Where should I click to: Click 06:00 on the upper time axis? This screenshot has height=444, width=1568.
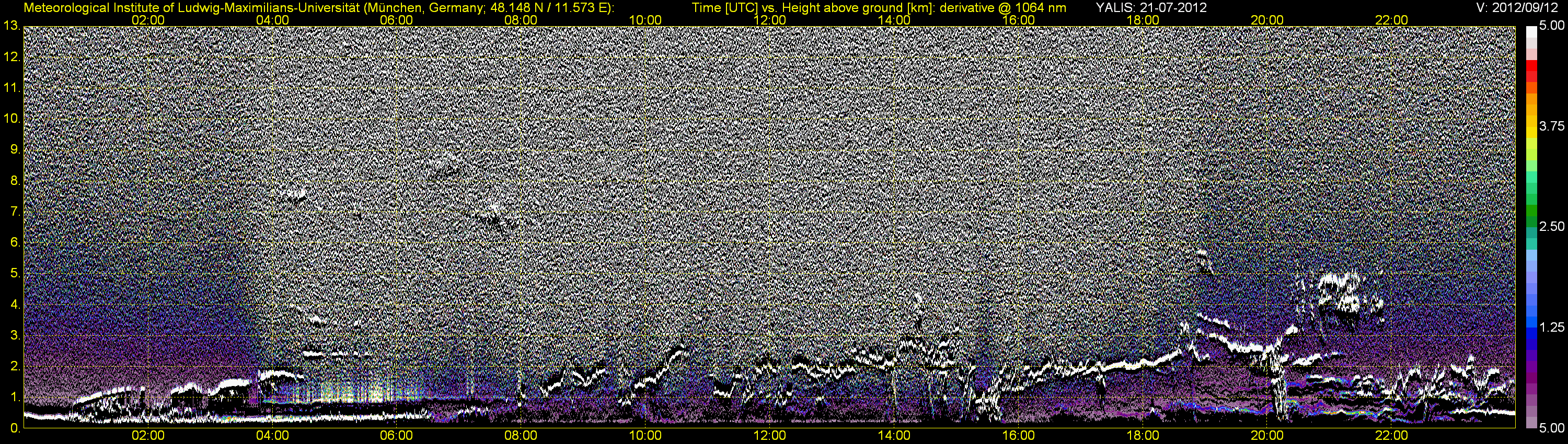pos(396,20)
